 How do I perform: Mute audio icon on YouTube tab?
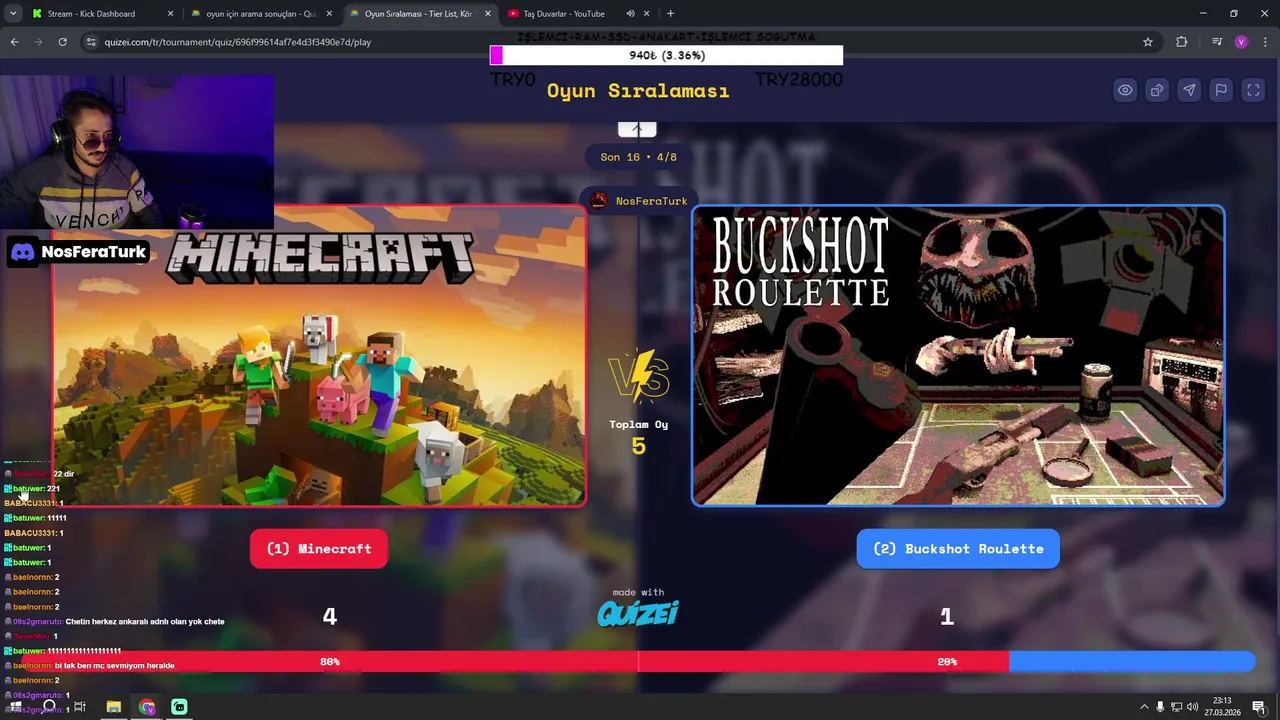[x=630, y=14]
